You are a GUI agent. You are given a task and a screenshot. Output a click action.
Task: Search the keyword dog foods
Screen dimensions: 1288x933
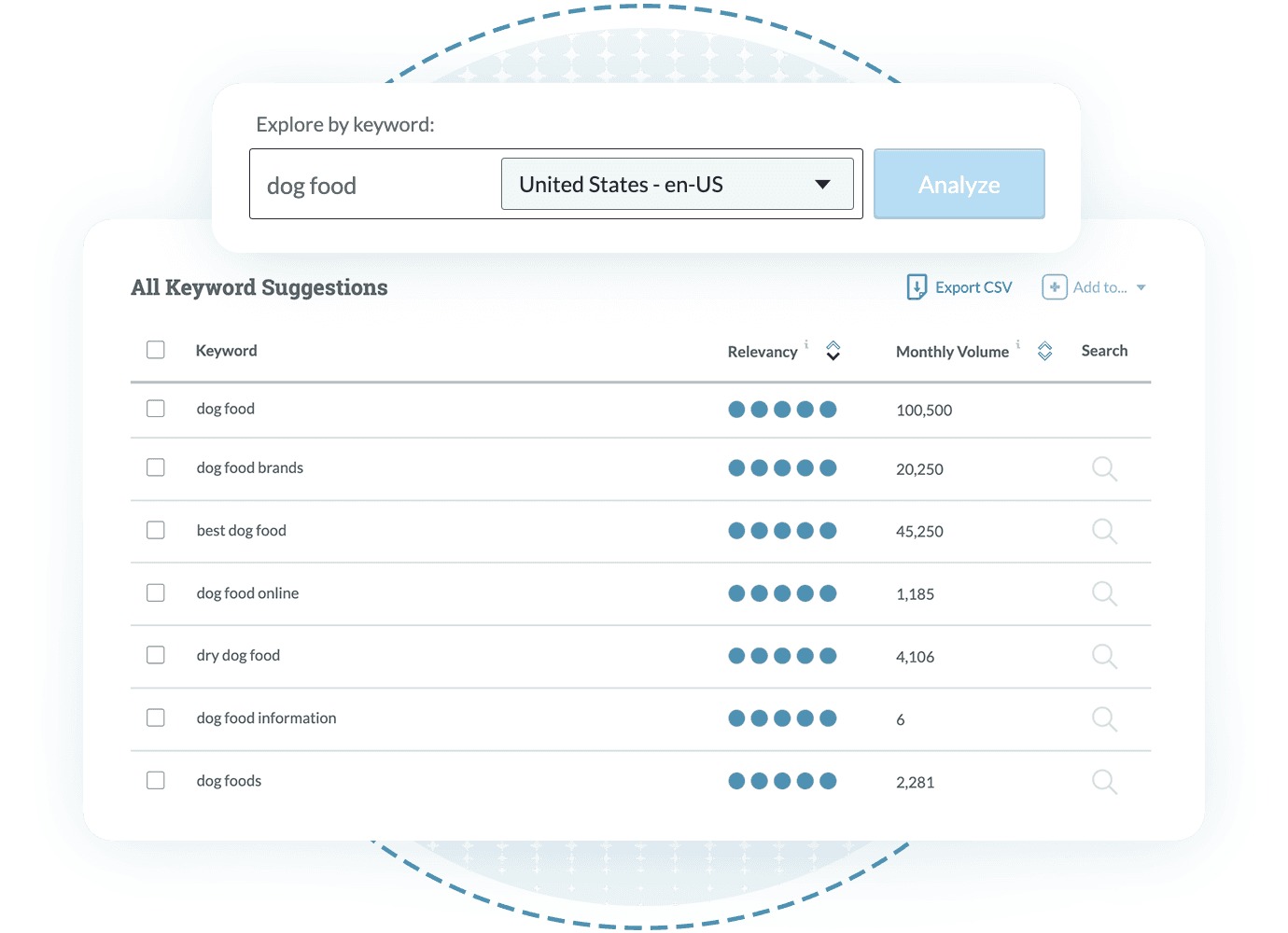[1104, 781]
